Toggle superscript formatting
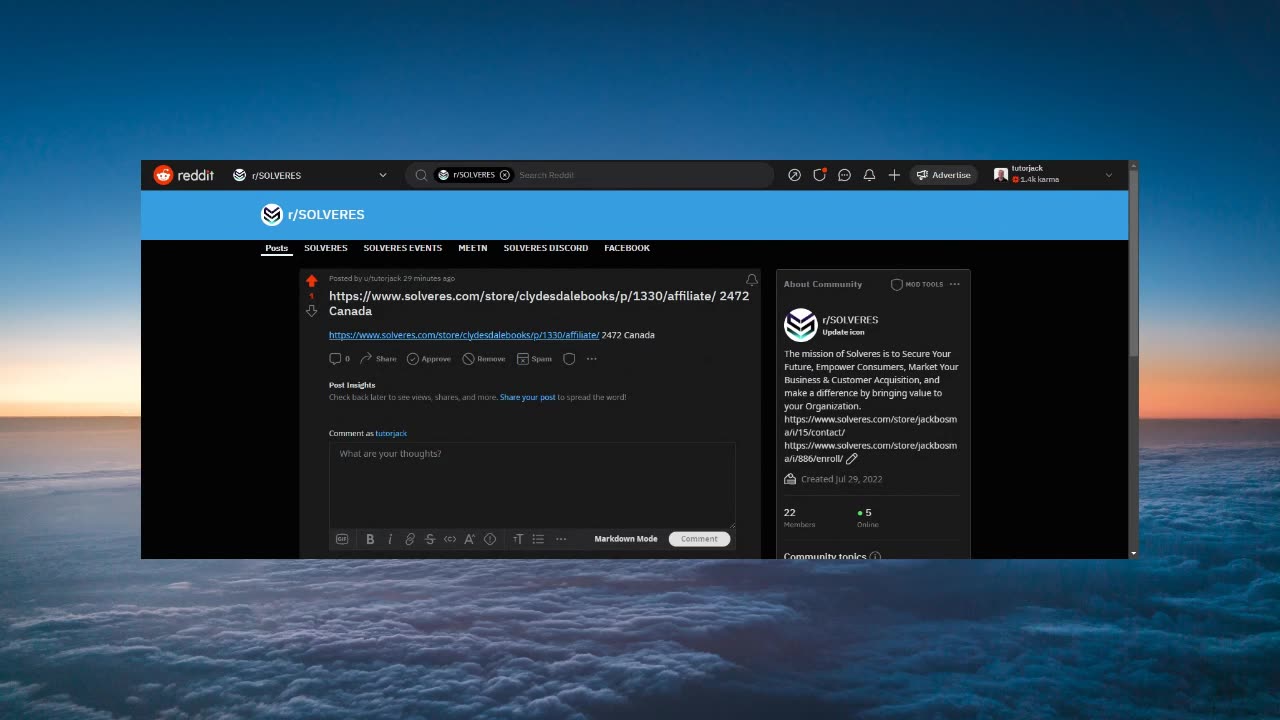This screenshot has width=1280, height=720. 469,539
